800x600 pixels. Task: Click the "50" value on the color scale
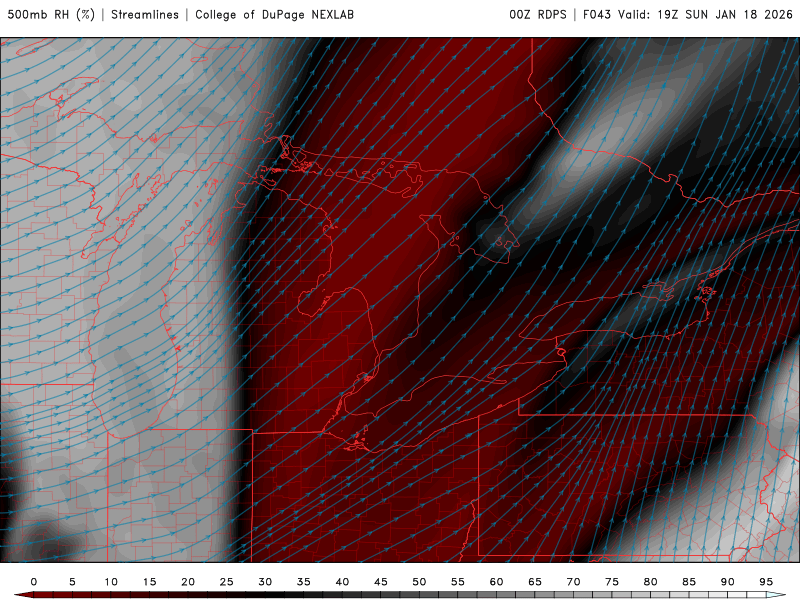pos(419,582)
